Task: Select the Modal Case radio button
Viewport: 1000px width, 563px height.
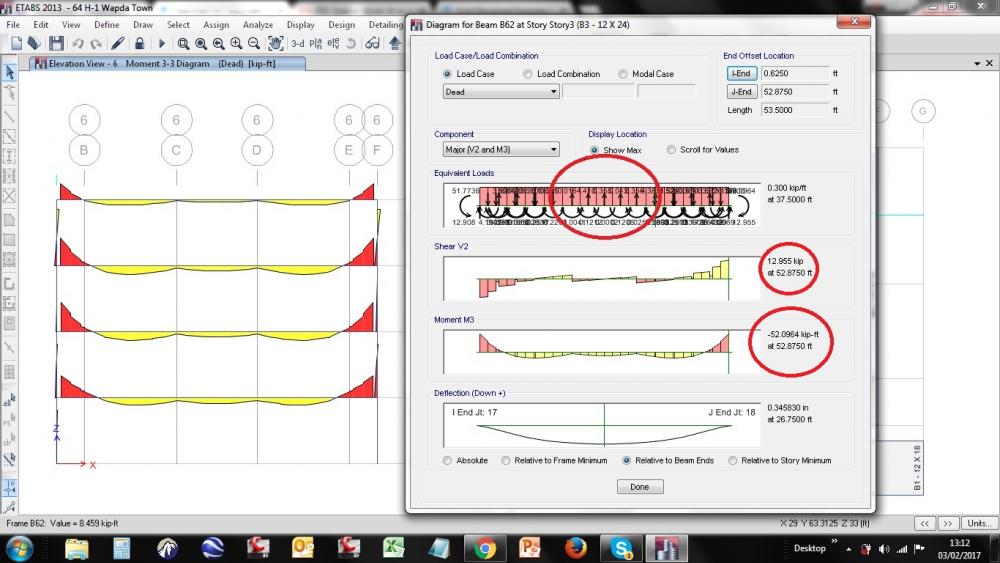Action: click(x=622, y=74)
